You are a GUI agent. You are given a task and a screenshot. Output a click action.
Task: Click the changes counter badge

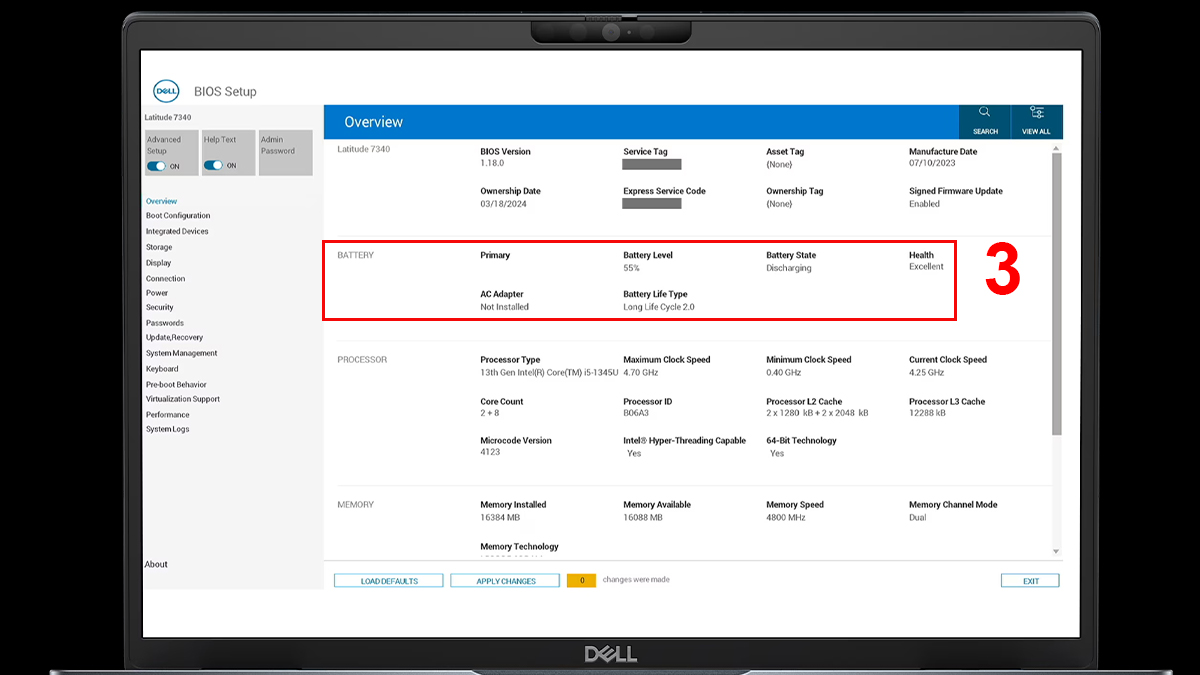[581, 580]
